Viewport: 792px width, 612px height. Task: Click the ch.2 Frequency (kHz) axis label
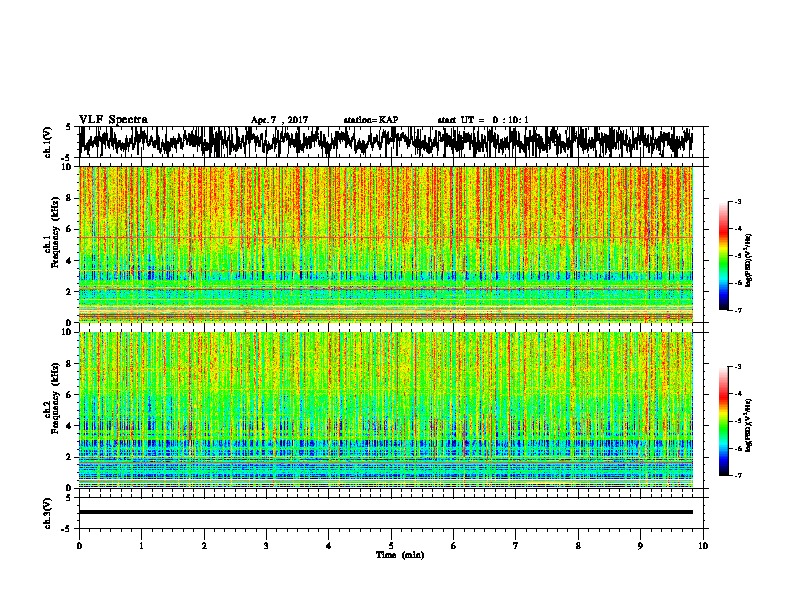[52, 398]
